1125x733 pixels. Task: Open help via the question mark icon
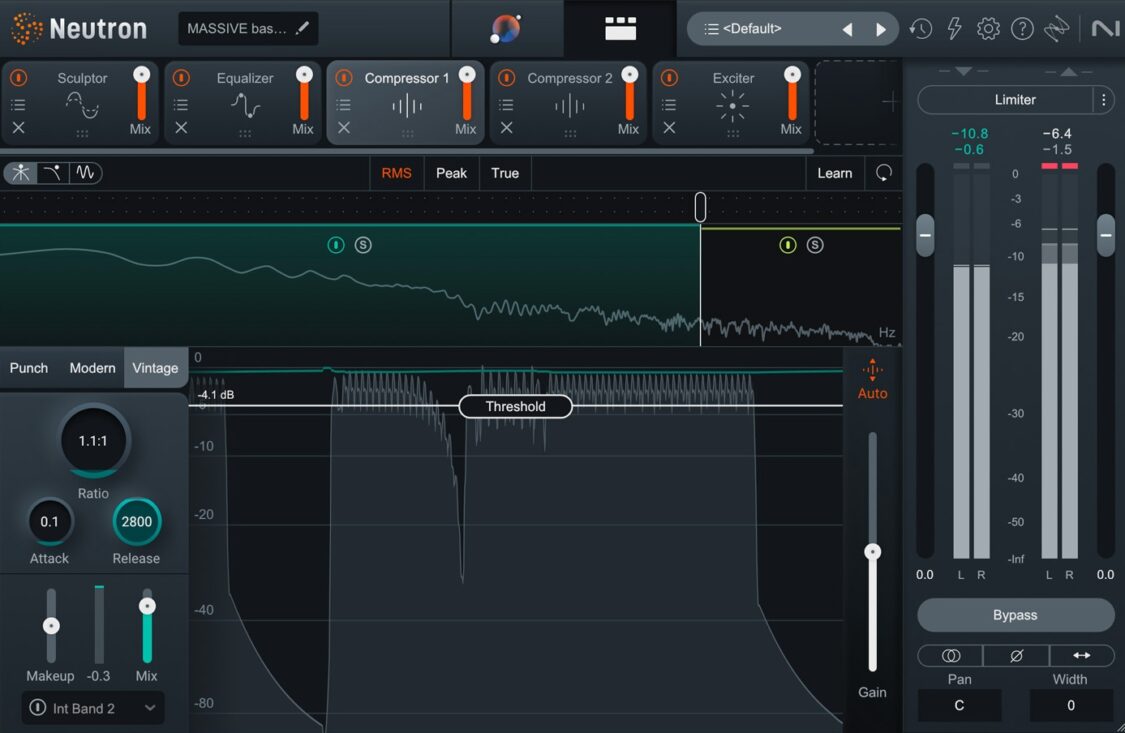tap(1022, 28)
